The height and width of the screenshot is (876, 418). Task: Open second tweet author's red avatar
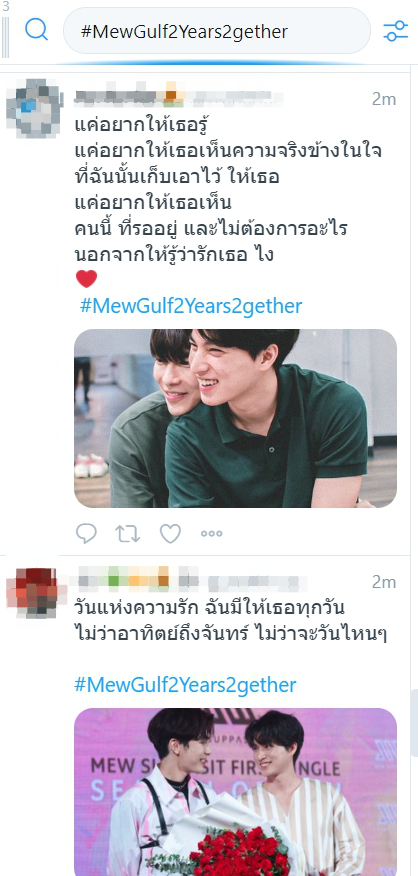[x=35, y=593]
